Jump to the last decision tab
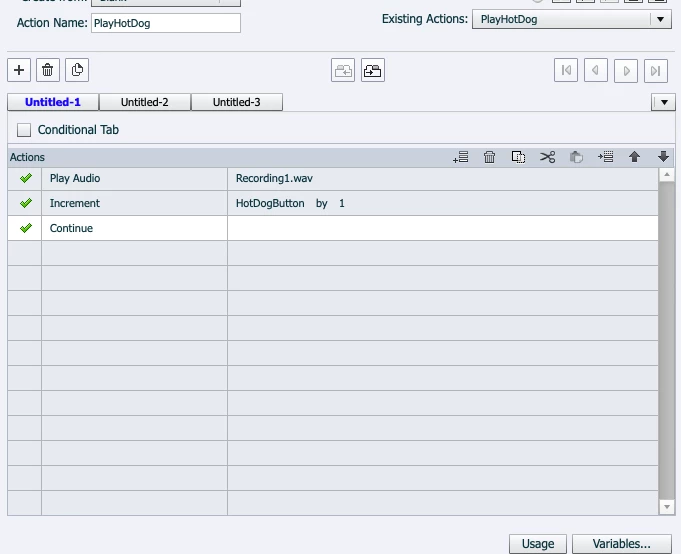This screenshot has width=681, height=554. 655,70
